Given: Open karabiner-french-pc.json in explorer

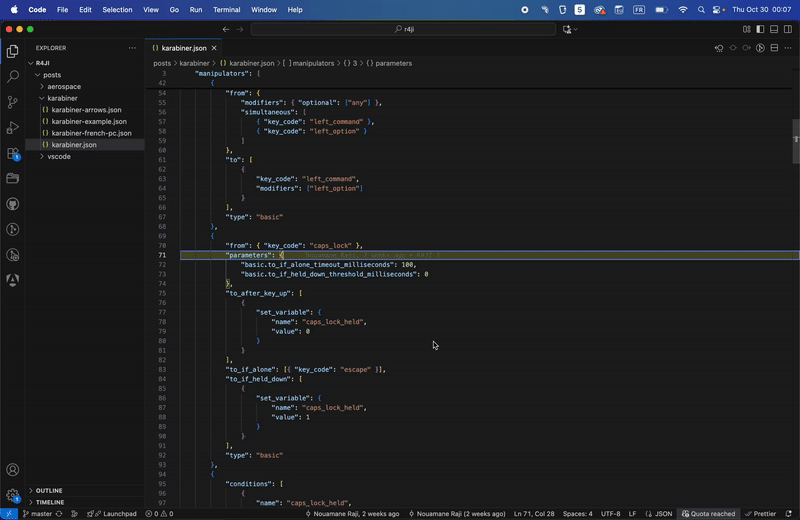Looking at the screenshot, I should [x=91, y=133].
